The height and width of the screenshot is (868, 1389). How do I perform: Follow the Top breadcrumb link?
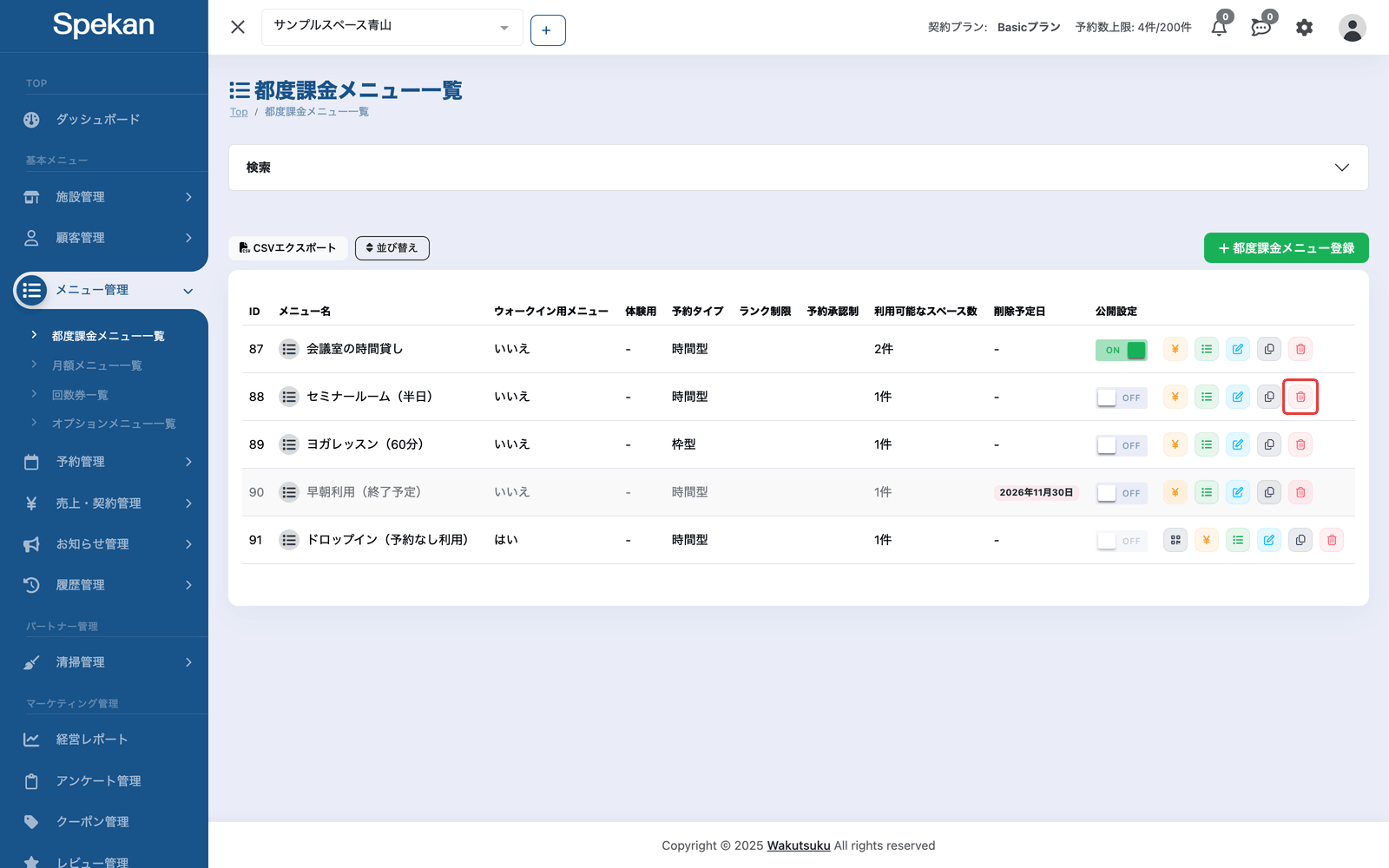(x=239, y=112)
